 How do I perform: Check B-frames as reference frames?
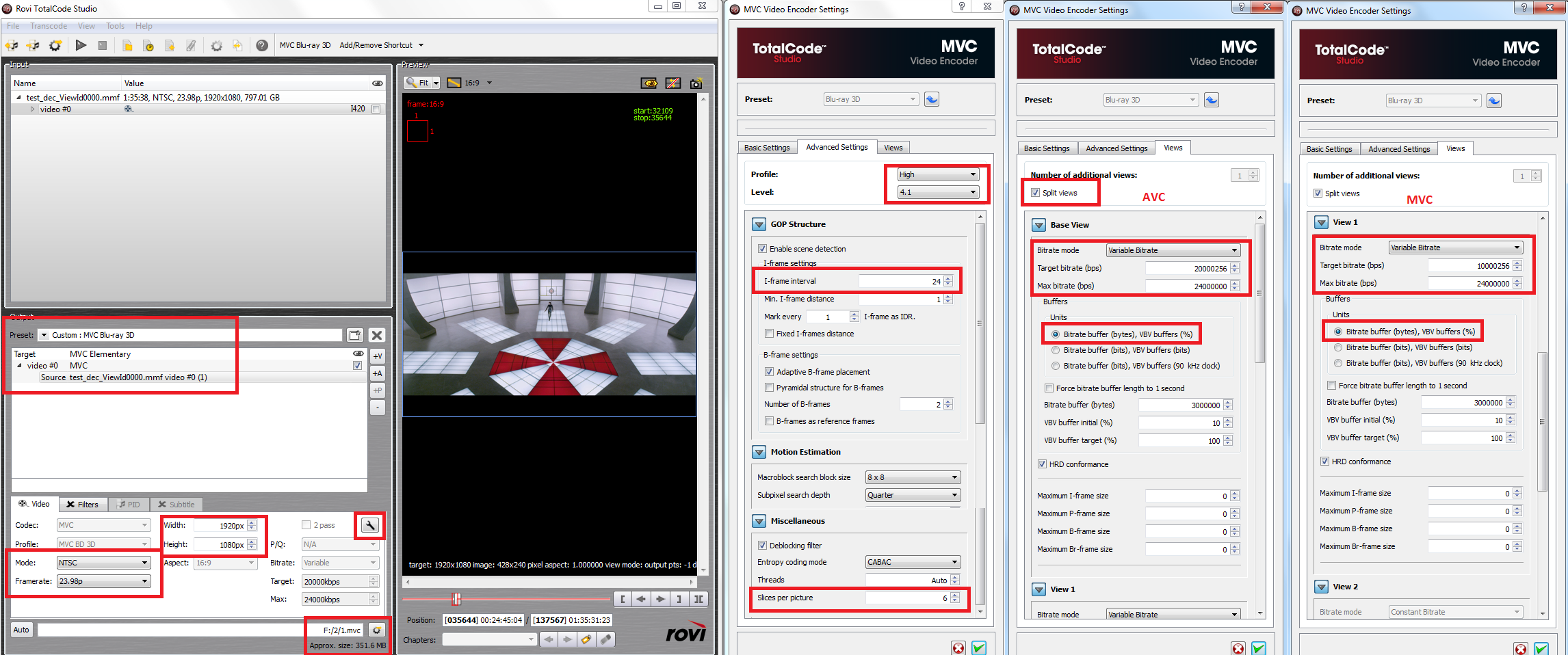(x=769, y=421)
